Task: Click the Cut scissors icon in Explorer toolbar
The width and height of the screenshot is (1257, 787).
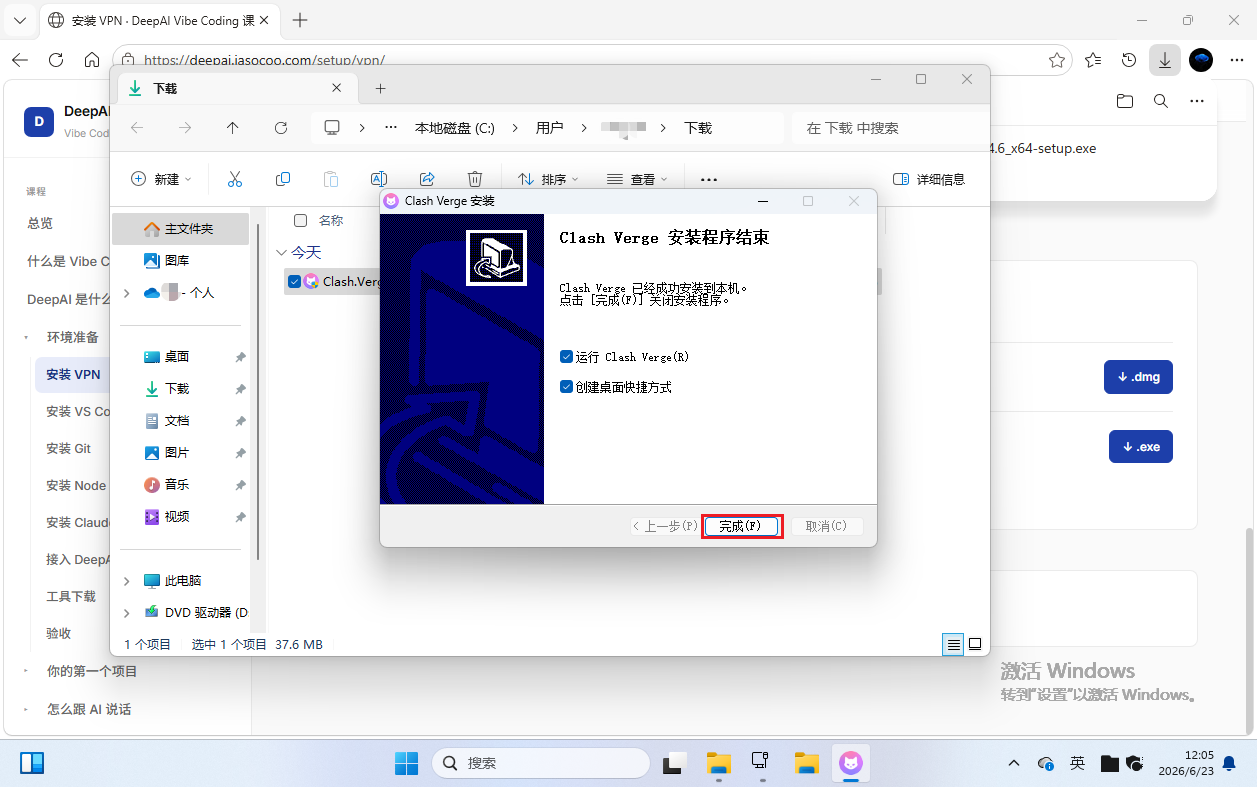Action: [x=235, y=179]
